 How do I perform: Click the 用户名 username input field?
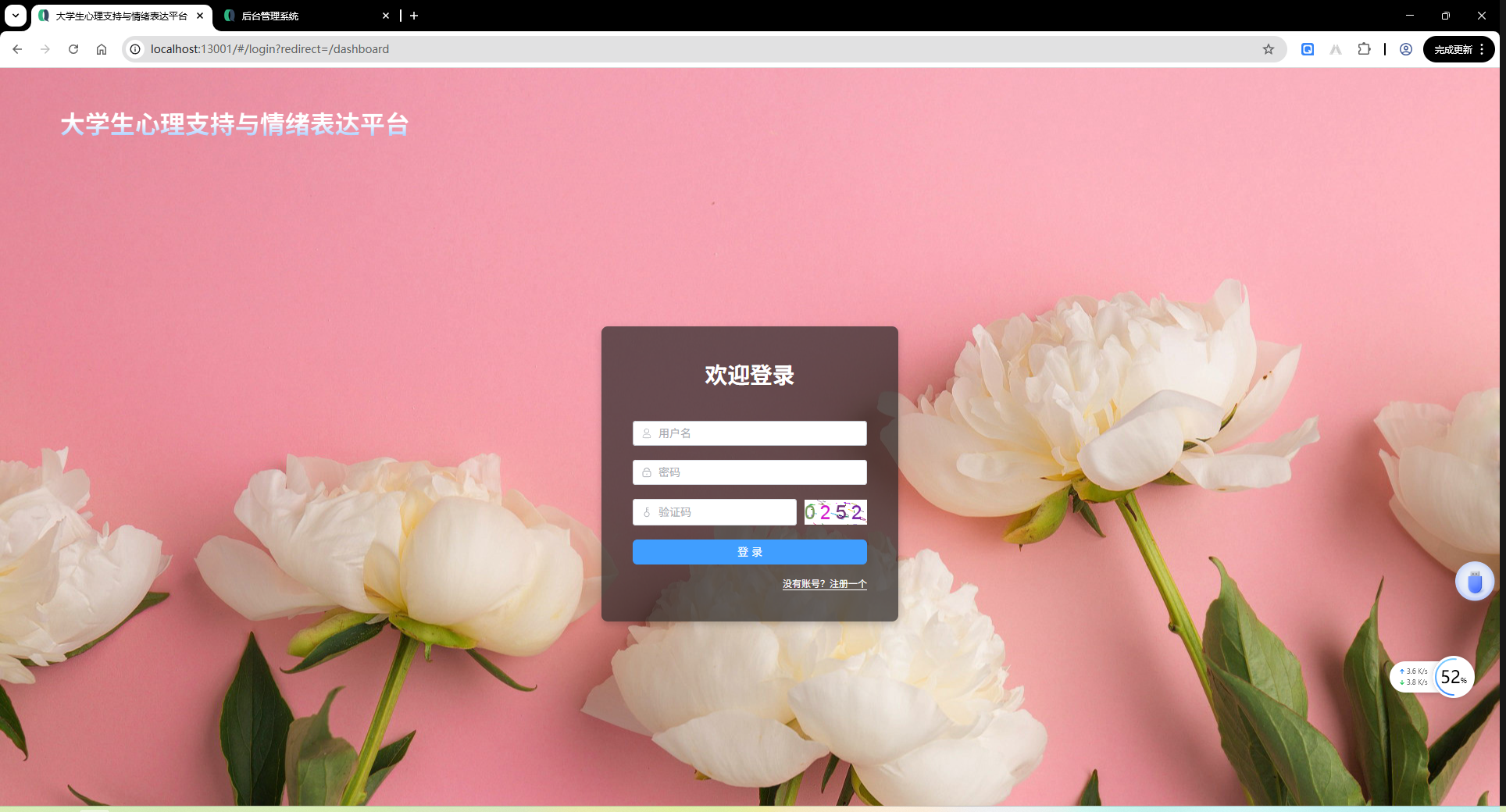click(749, 433)
